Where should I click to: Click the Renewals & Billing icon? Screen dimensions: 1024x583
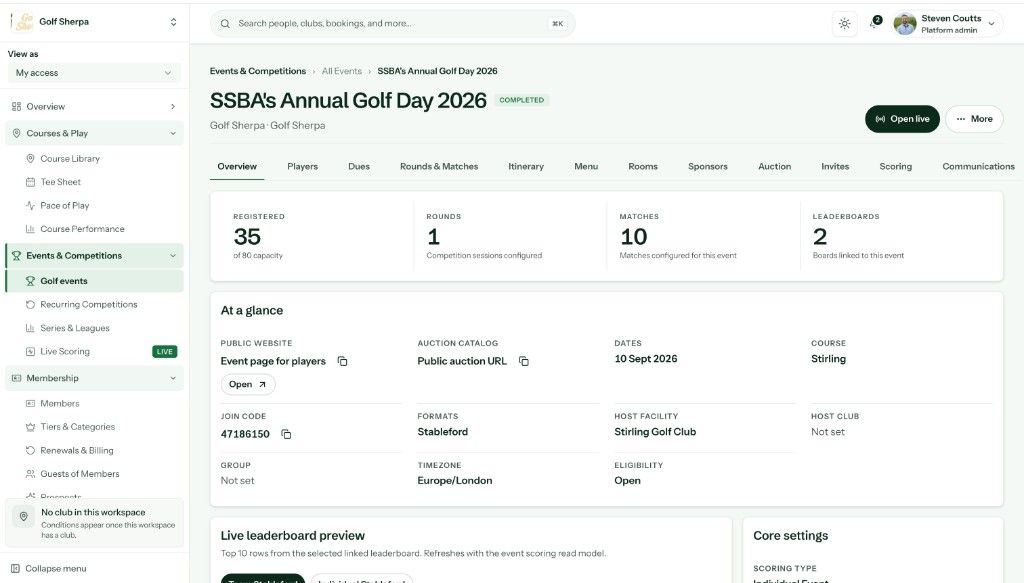click(30, 450)
